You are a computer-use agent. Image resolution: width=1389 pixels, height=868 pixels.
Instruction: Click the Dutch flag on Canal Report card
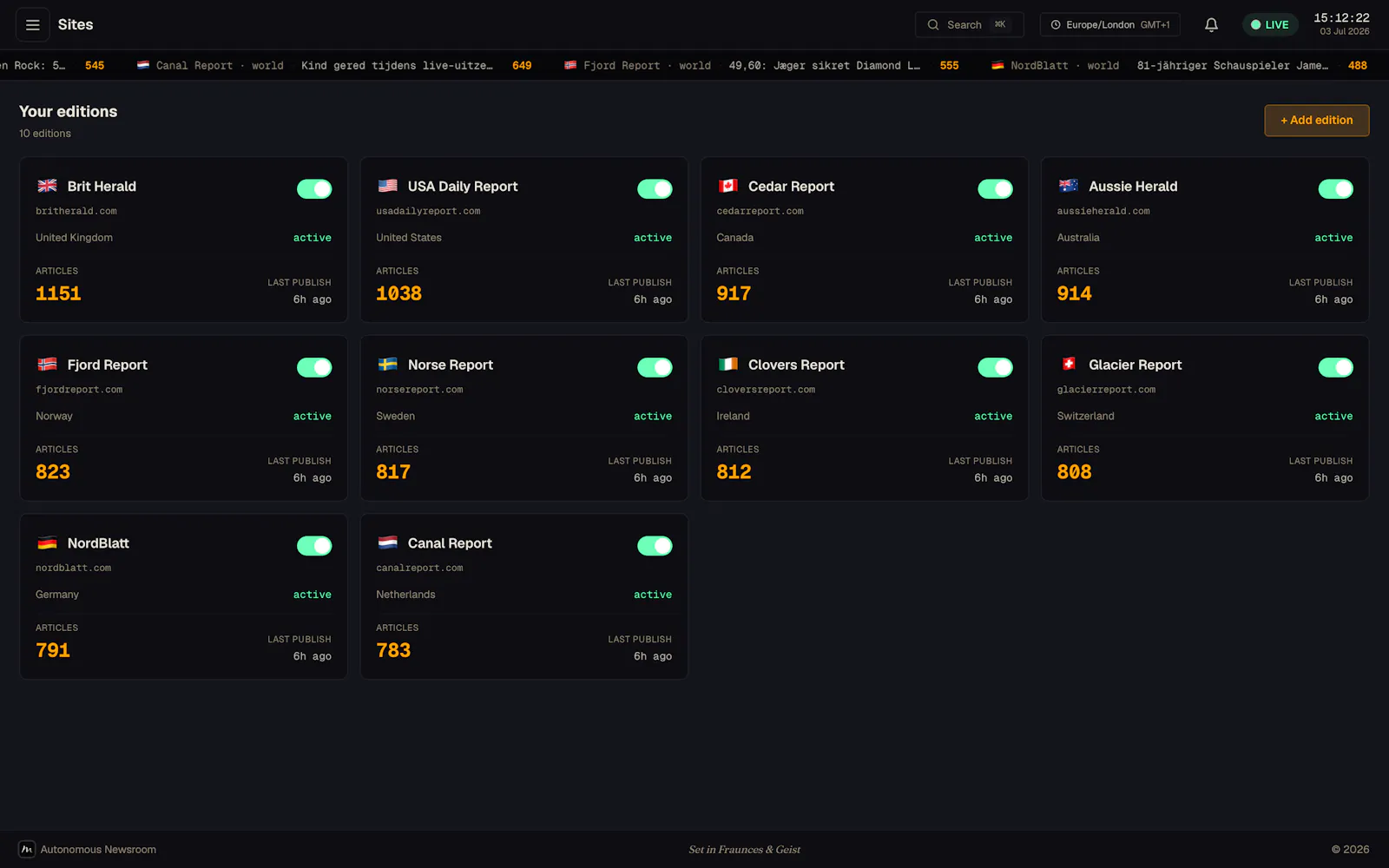pos(388,543)
